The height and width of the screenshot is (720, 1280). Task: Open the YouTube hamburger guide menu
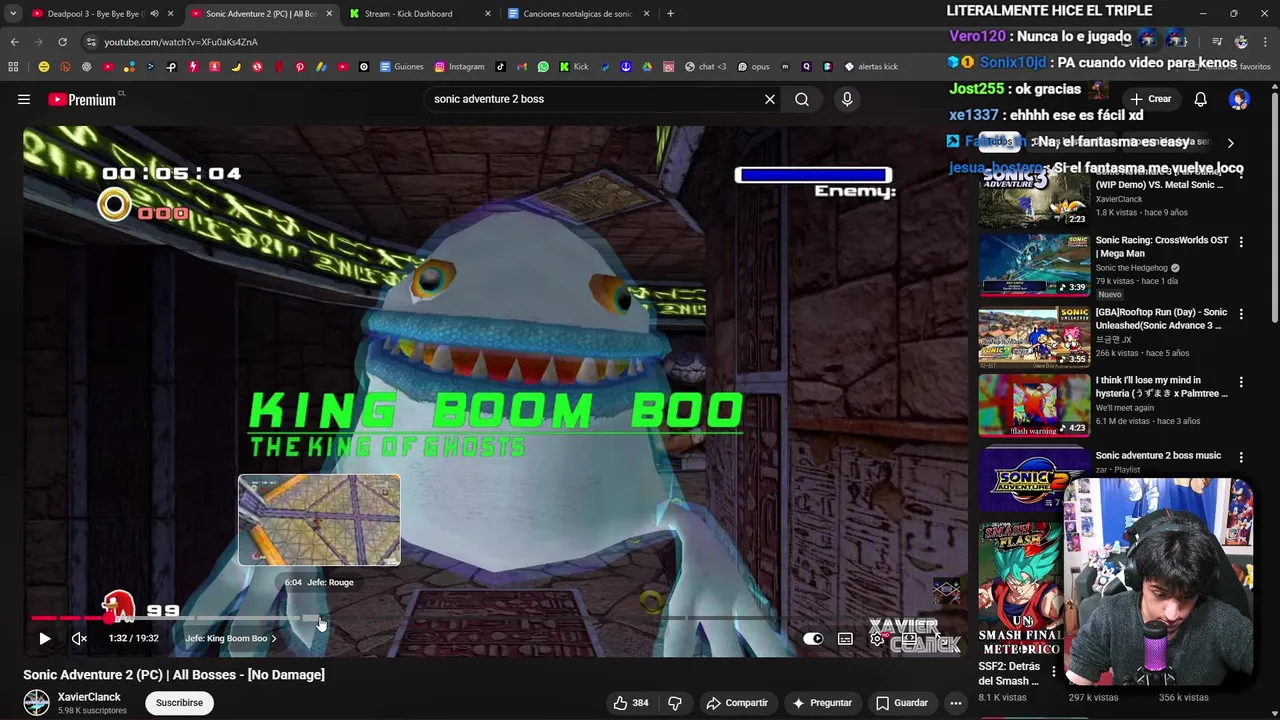click(24, 99)
